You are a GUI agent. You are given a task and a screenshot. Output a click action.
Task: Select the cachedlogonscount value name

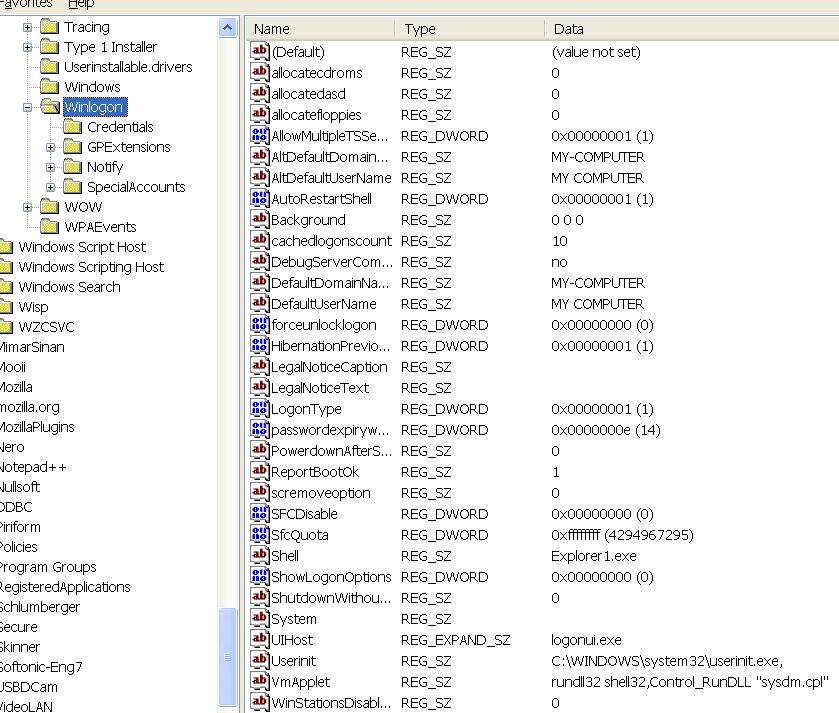[331, 241]
